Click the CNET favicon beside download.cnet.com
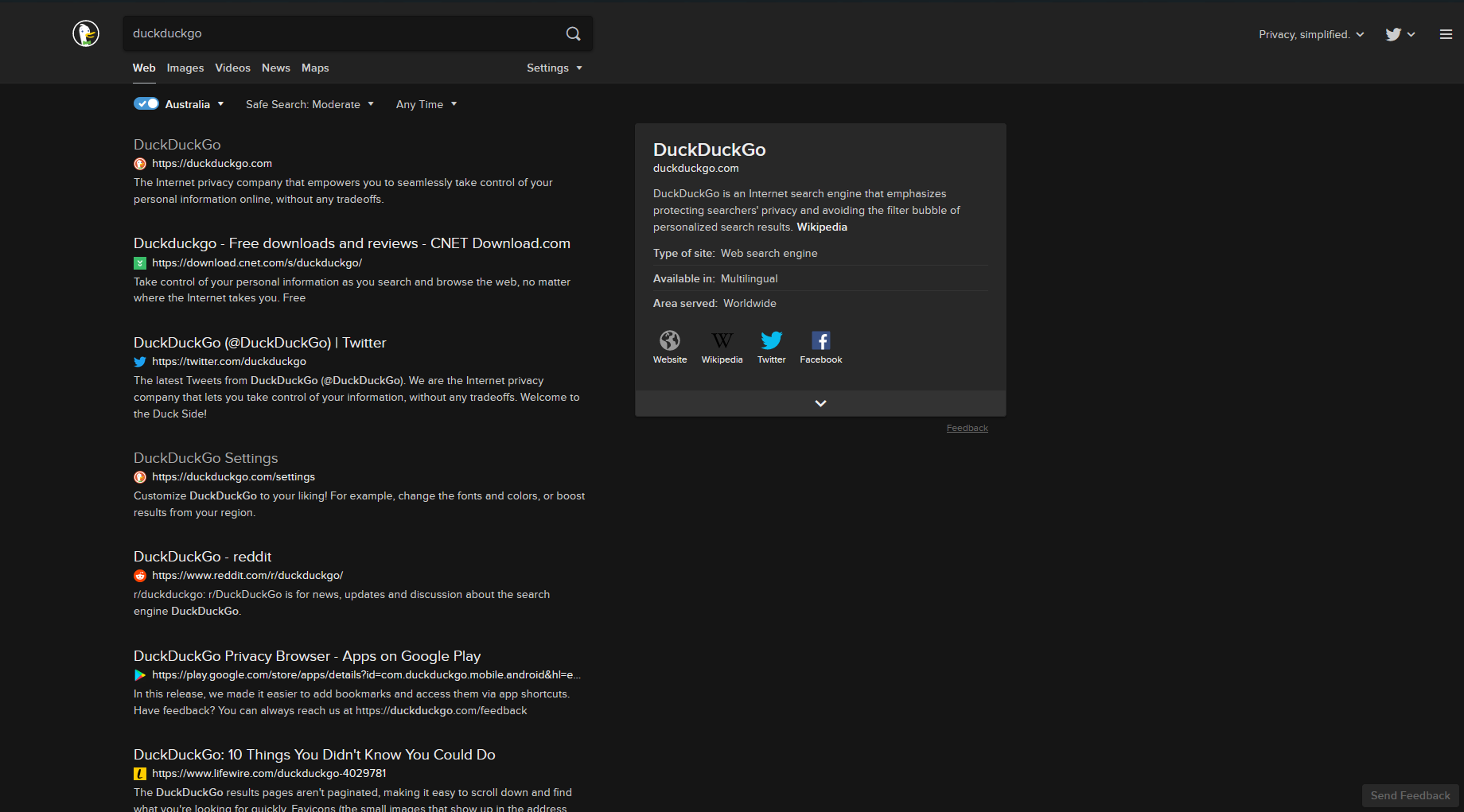The width and height of the screenshot is (1464, 812). [140, 263]
